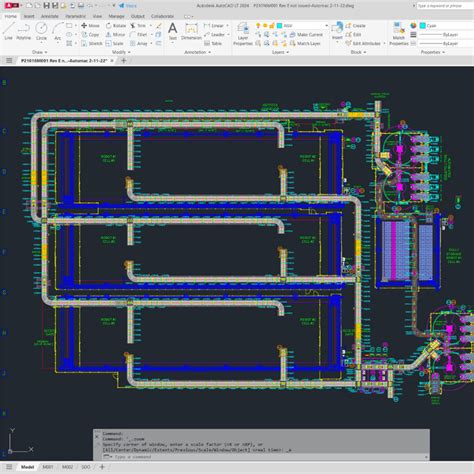Activate the Stretch command
Viewport: 474px width, 474px height.
coord(91,44)
